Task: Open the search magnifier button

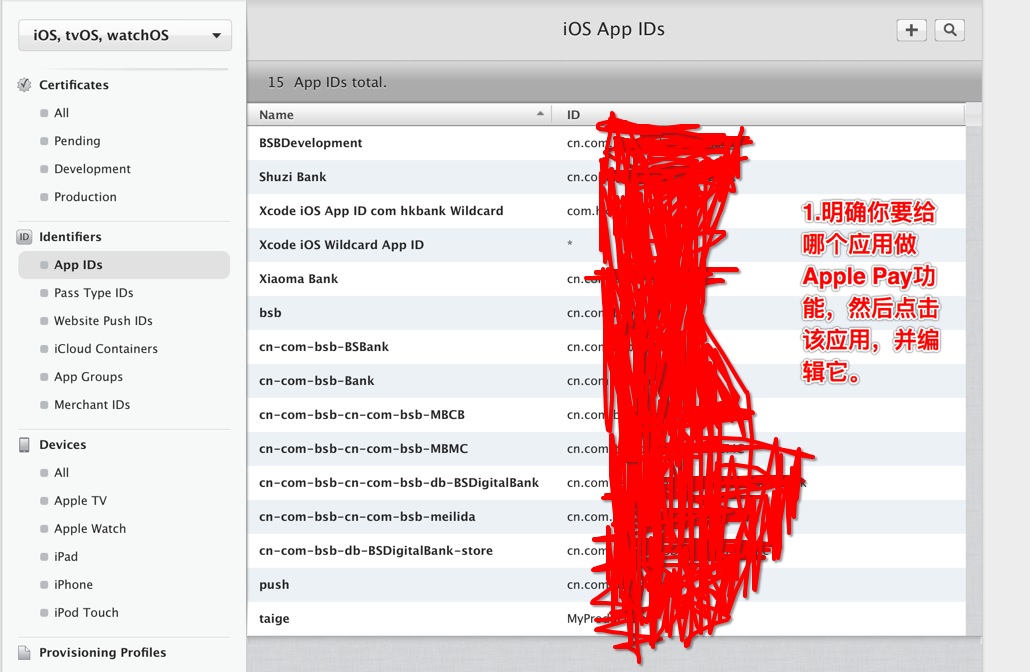Action: point(950,30)
